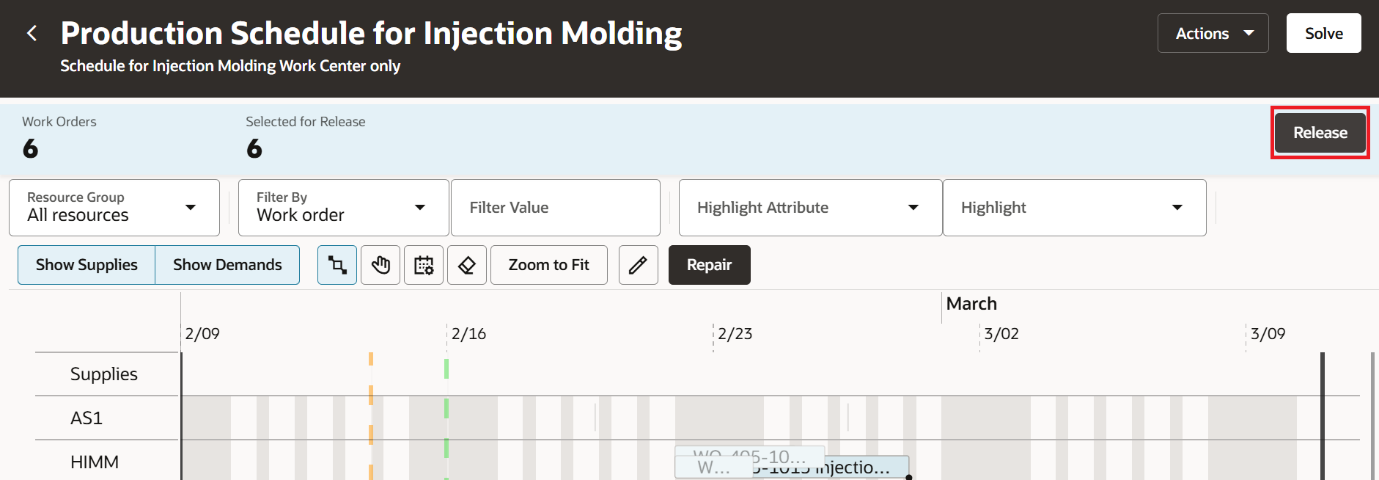Click the Solve button

tap(1324, 33)
